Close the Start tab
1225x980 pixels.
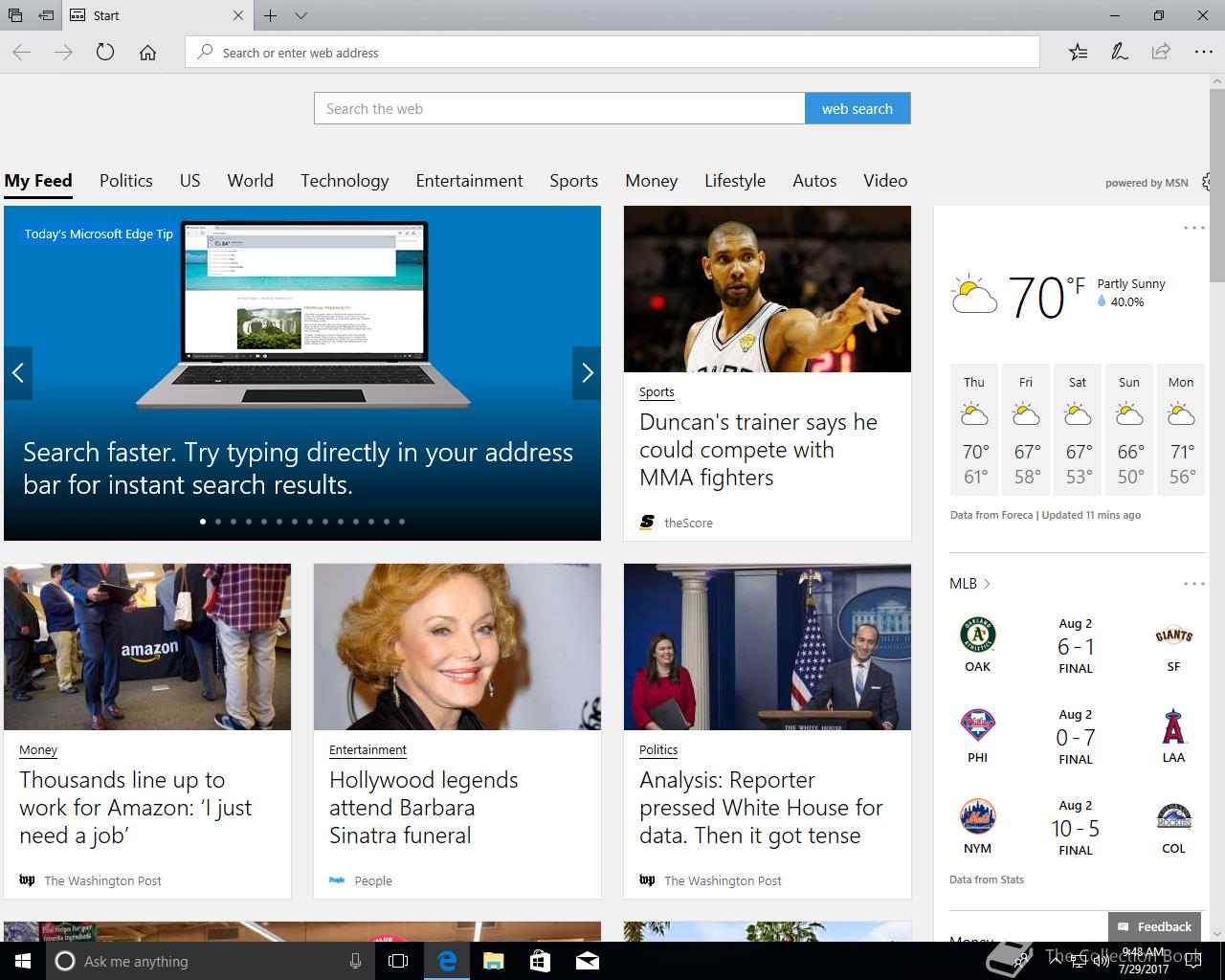[x=238, y=15]
